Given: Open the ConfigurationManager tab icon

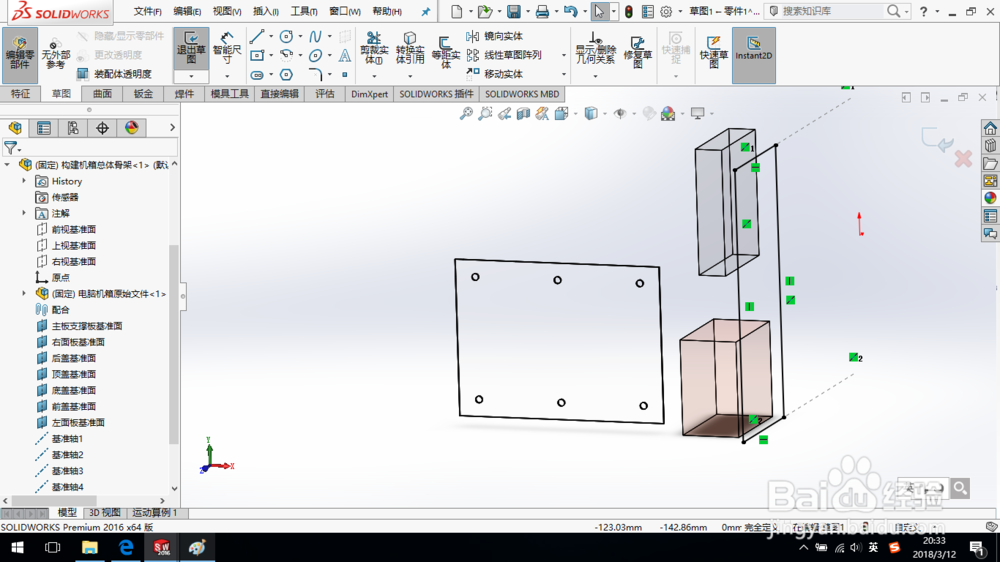Looking at the screenshot, I should (x=73, y=128).
